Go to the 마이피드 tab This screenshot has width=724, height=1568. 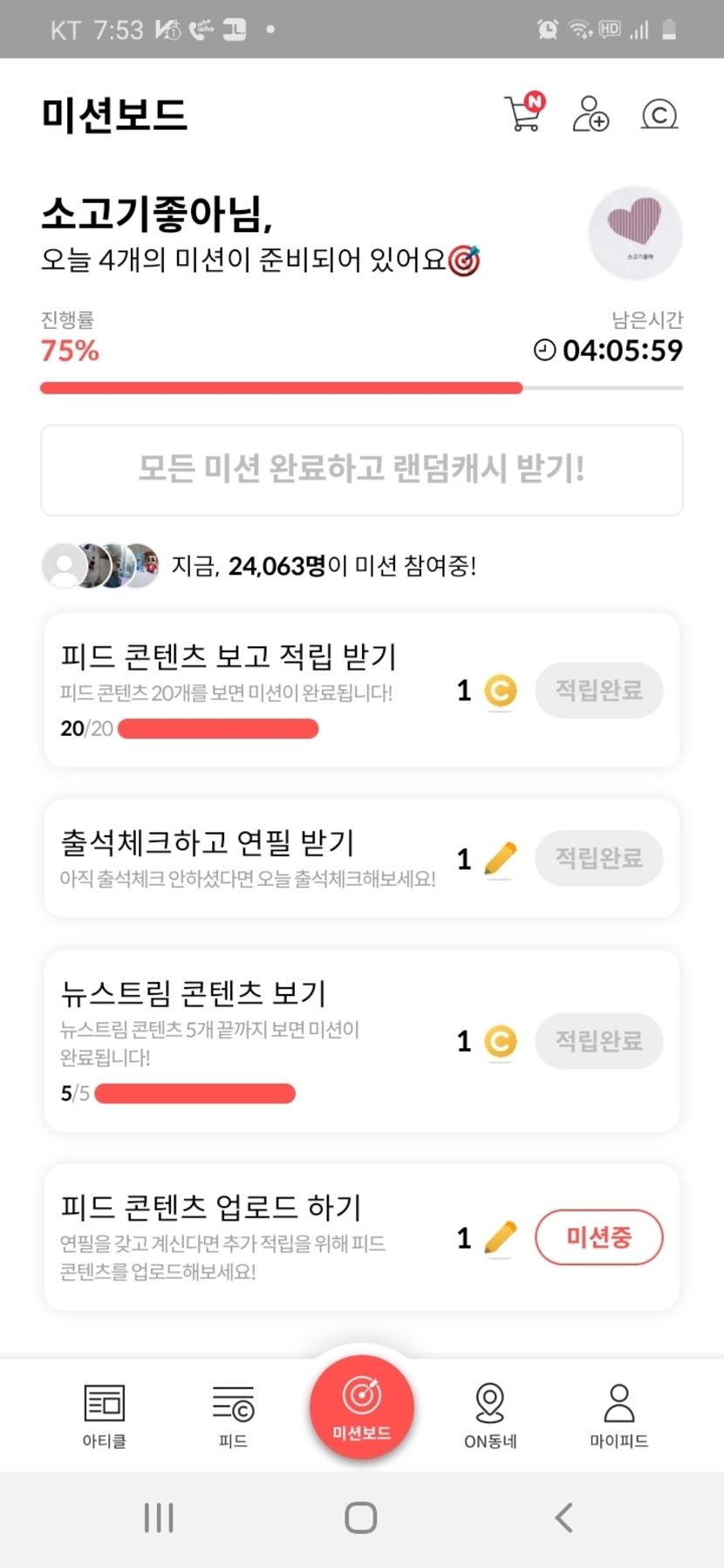pyautogui.click(x=618, y=1415)
